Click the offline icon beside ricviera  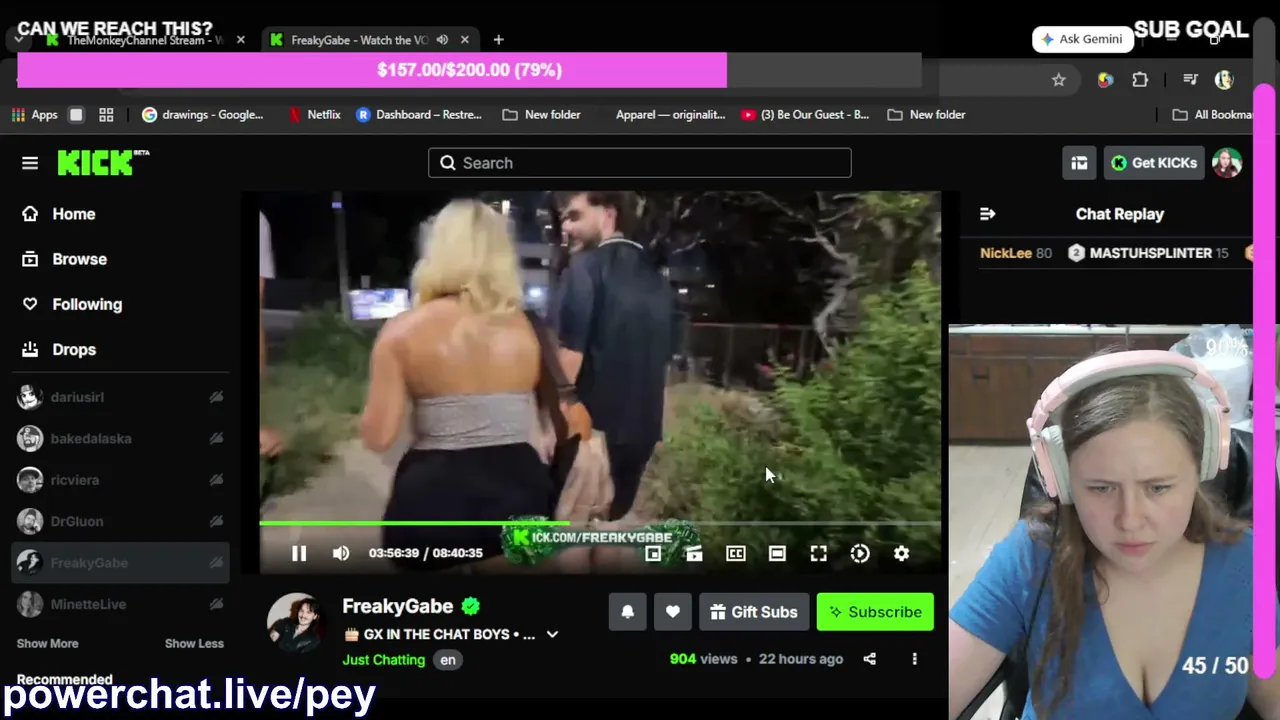pos(216,480)
